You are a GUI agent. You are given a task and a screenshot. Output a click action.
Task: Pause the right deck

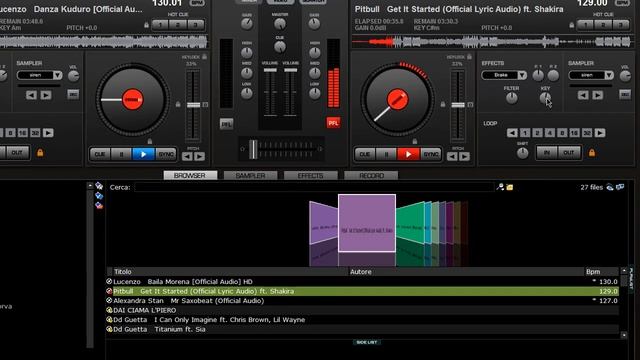pos(386,154)
